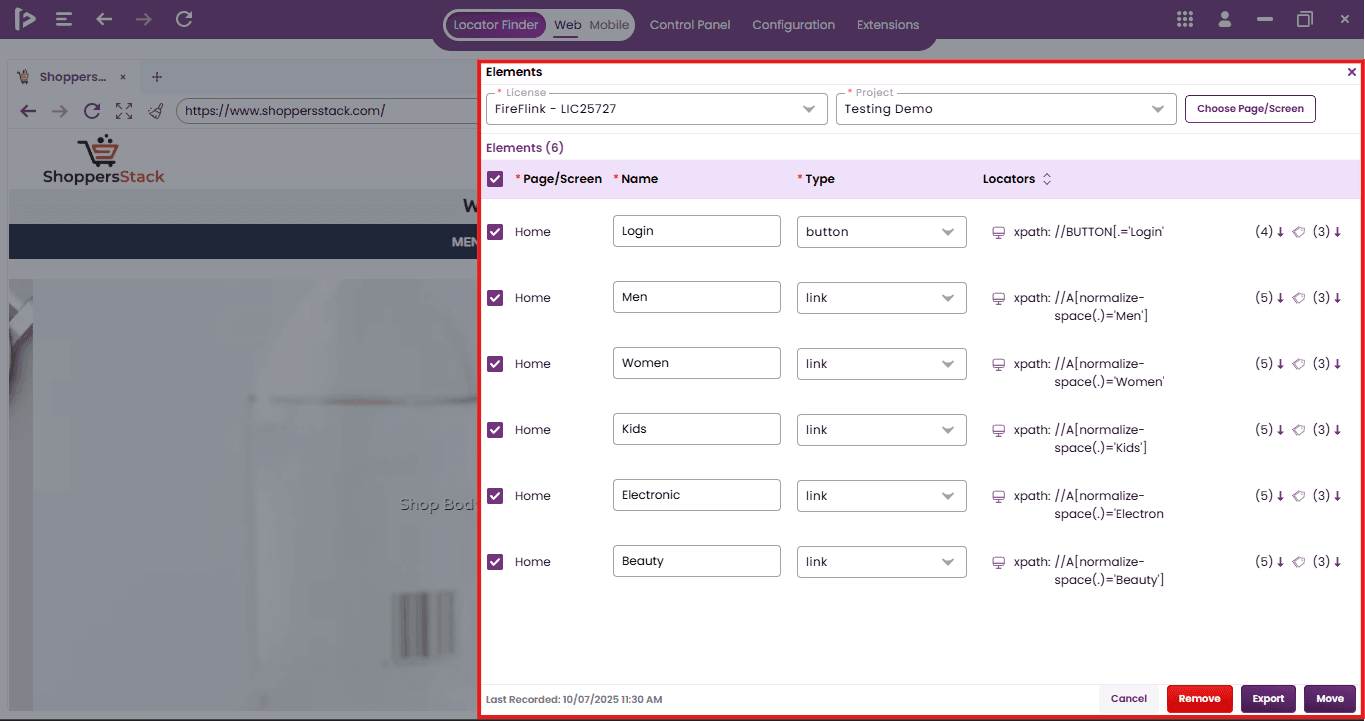Edit the Electronic name field
The width and height of the screenshot is (1365, 721).
(697, 495)
